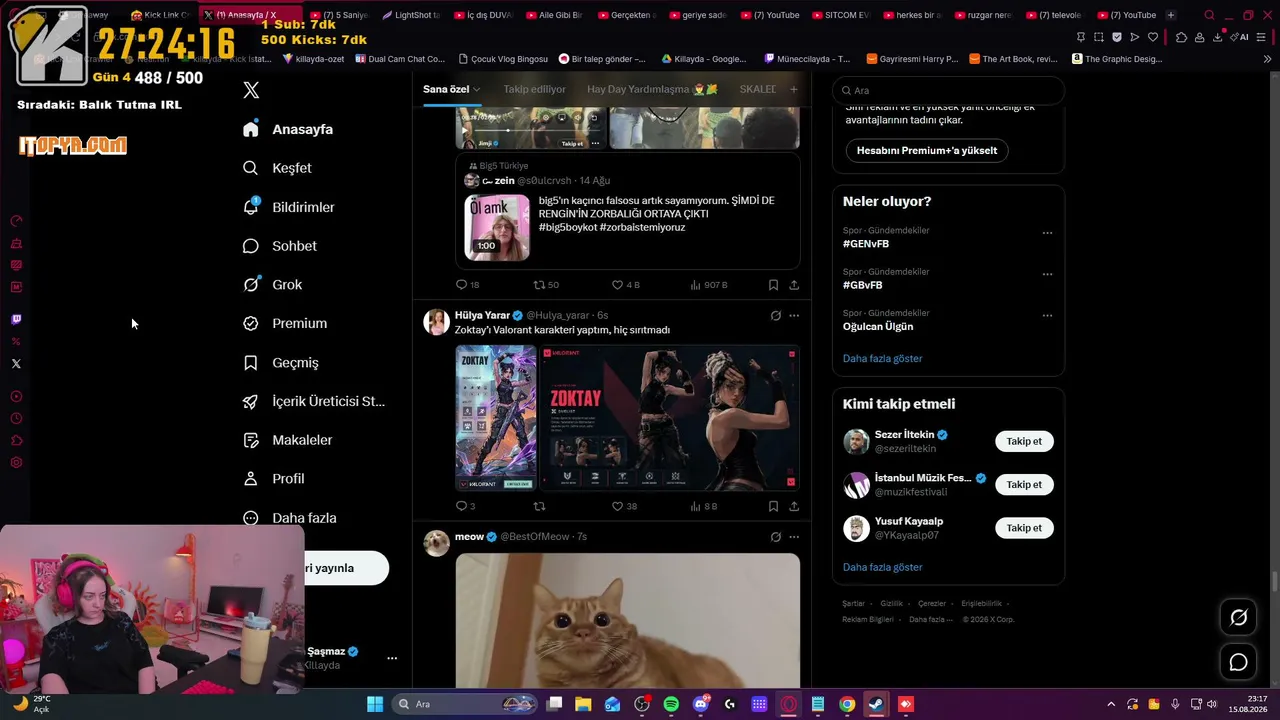Open floating Grok button
The width and height of the screenshot is (1280, 720).
click(1238, 618)
